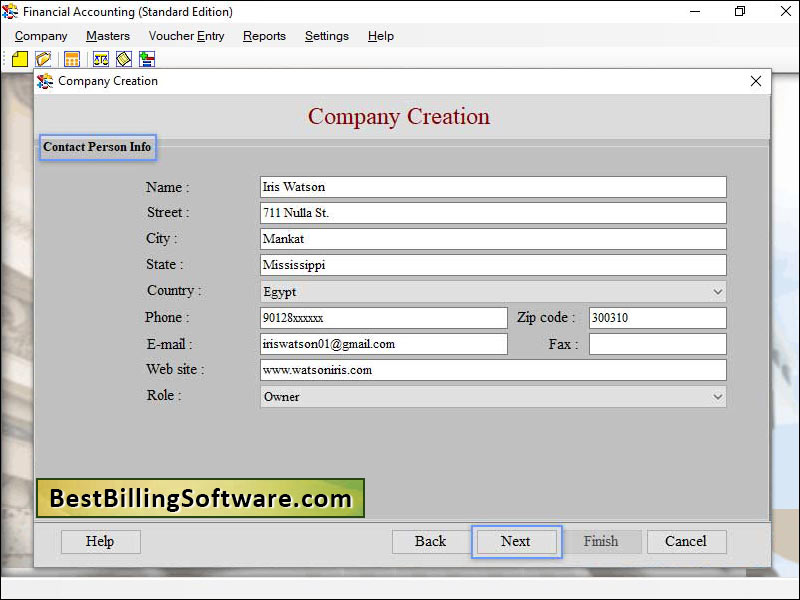
Task: Cancel the company creation wizard
Action: 686,541
